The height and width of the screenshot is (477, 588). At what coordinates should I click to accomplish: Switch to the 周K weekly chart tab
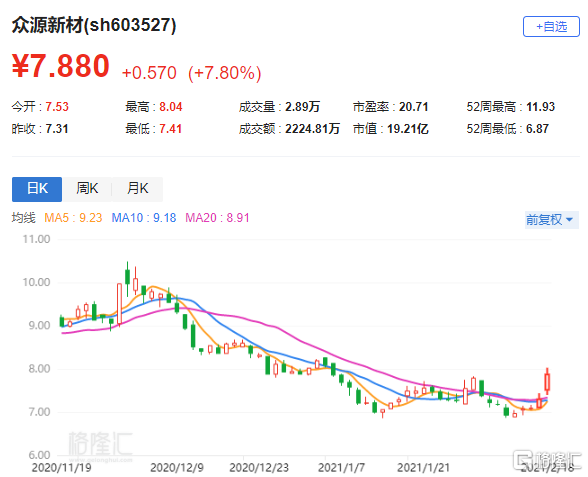pos(87,189)
